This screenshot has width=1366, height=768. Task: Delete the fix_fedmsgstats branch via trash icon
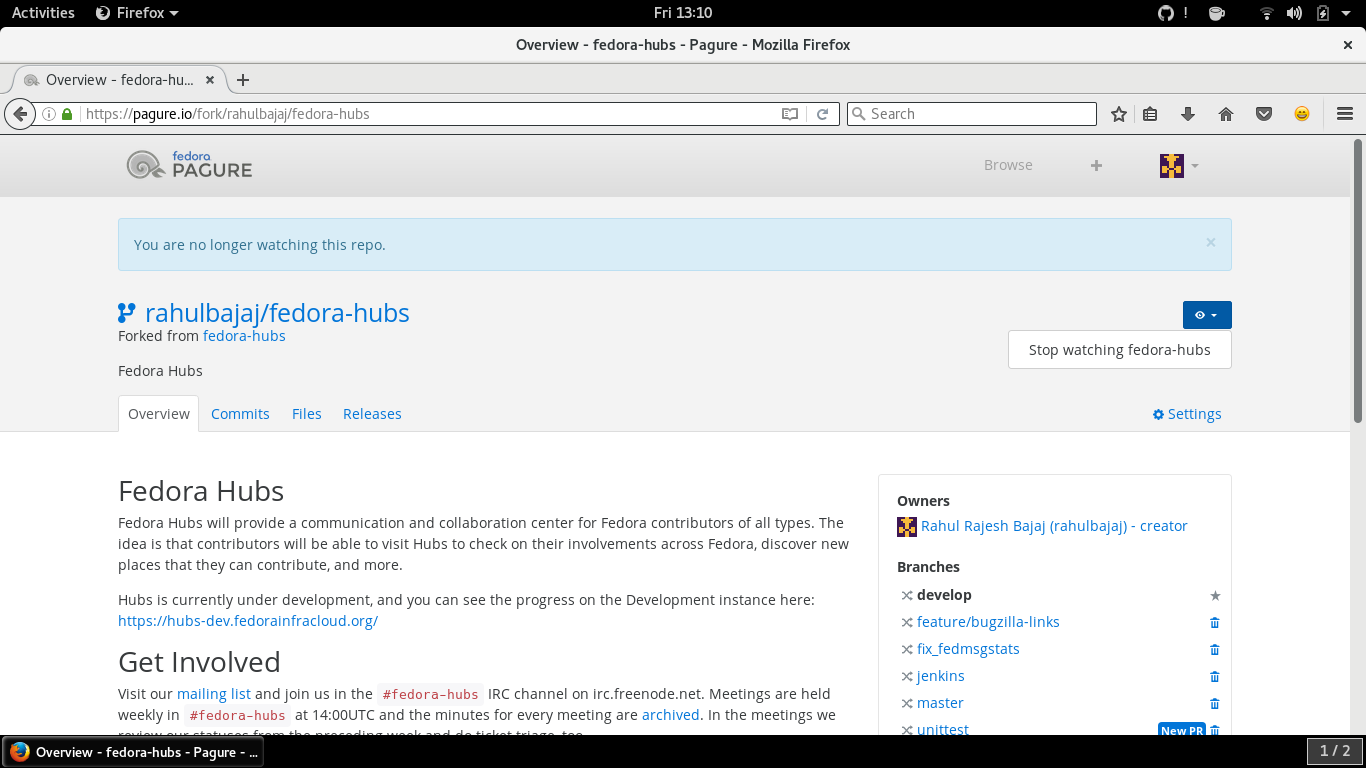pyautogui.click(x=1215, y=649)
